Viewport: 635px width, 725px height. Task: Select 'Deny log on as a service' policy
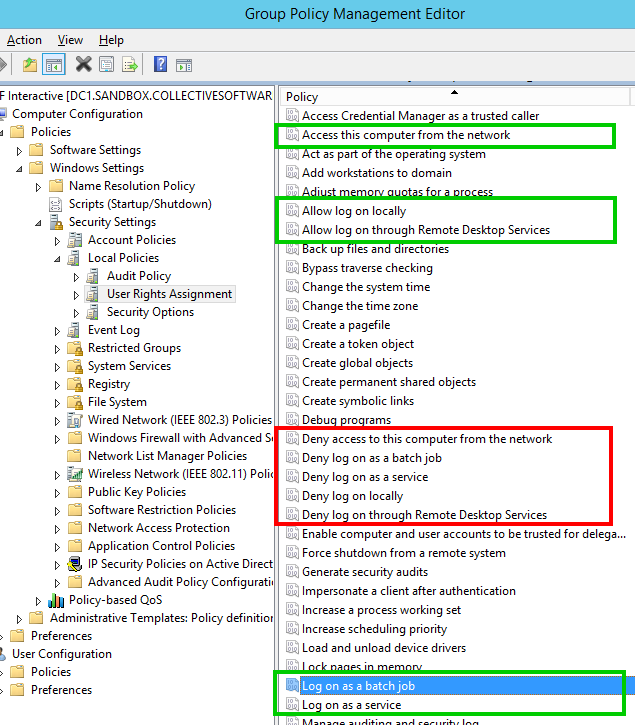coord(365,477)
